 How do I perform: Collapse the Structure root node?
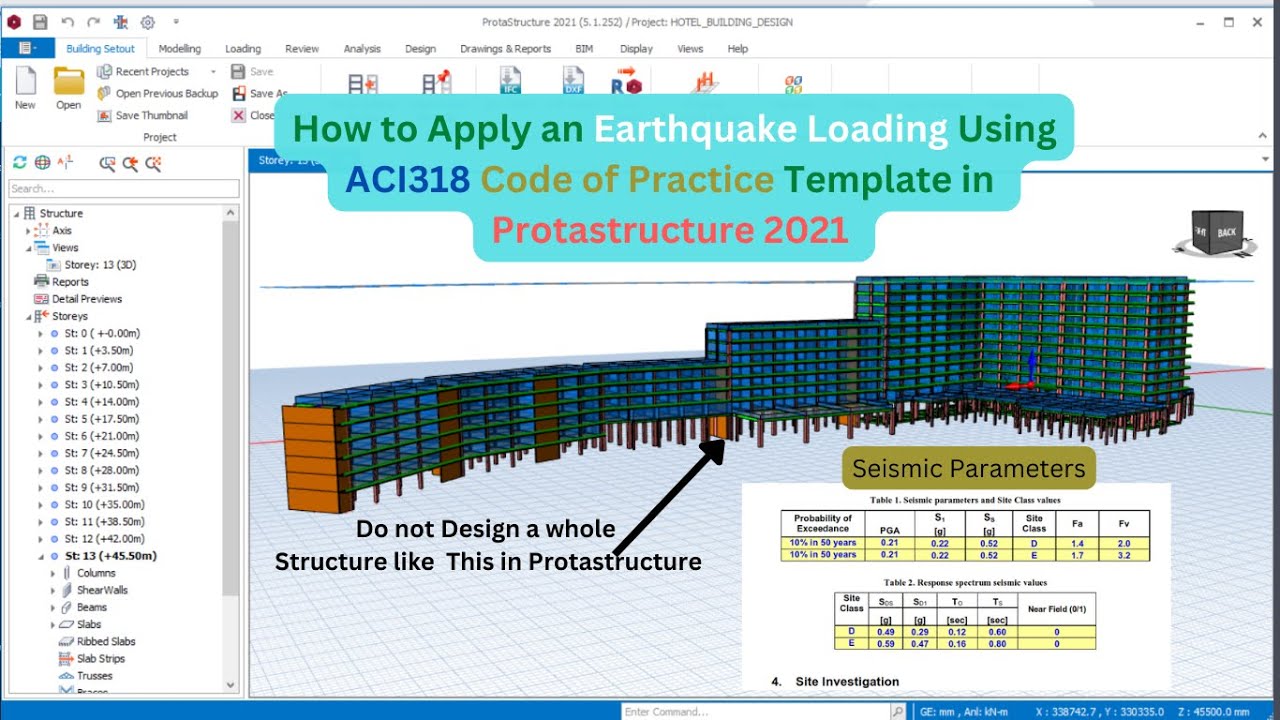[16, 214]
